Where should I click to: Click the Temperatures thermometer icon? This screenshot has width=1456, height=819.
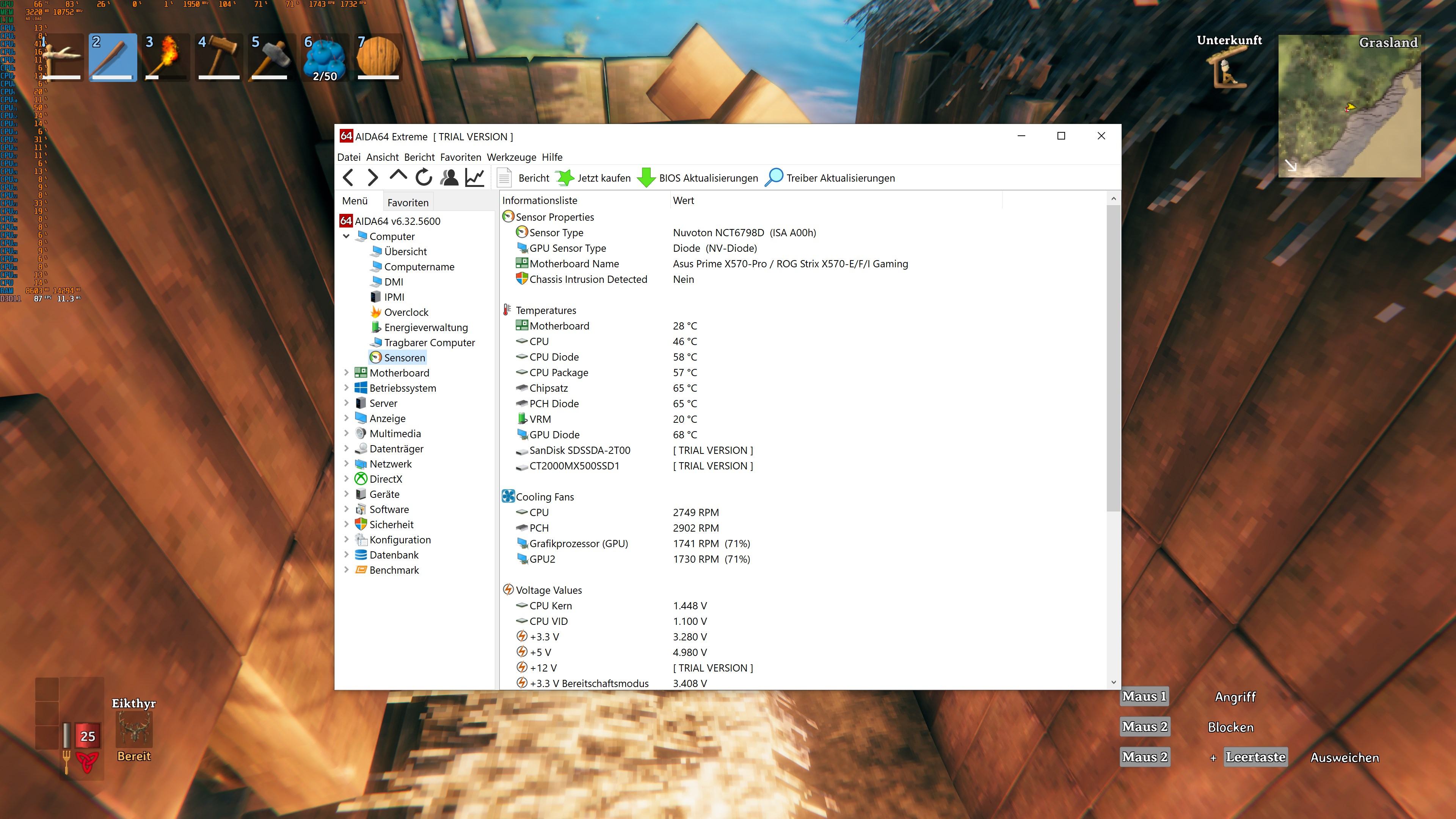click(508, 310)
